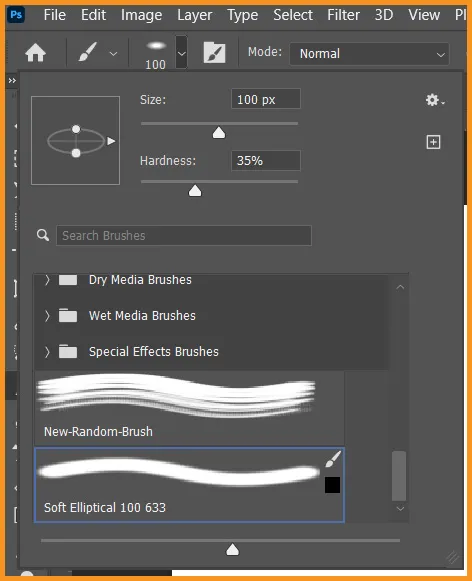Go to the Home screen icon
The height and width of the screenshot is (581, 472).
[x=36, y=53]
